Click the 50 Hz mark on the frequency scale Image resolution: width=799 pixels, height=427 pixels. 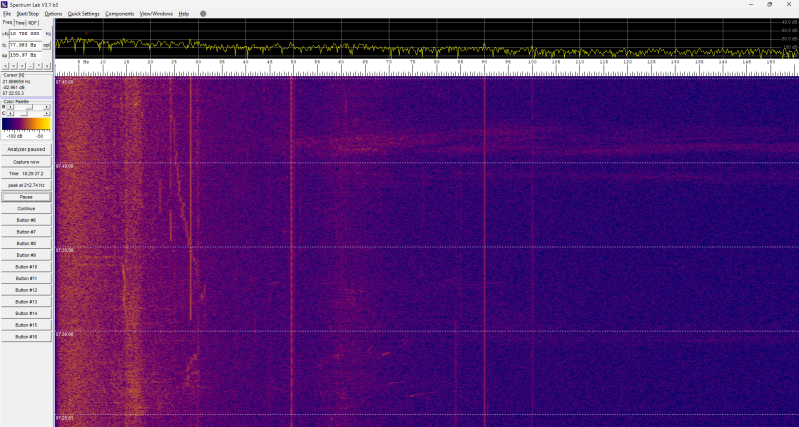(294, 62)
